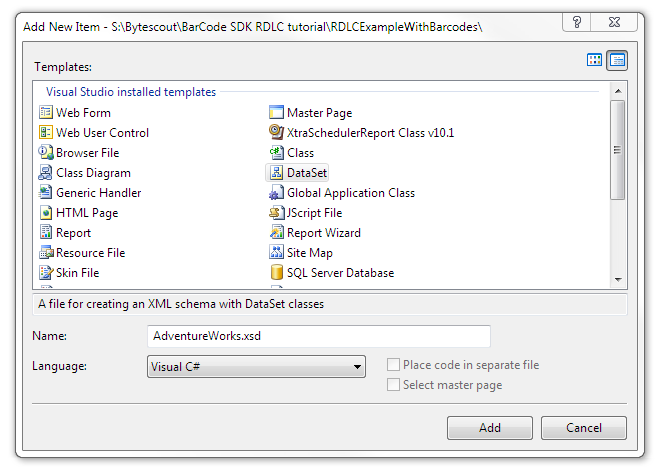Switch templates to large icons view
657x469 pixels.
click(594, 60)
